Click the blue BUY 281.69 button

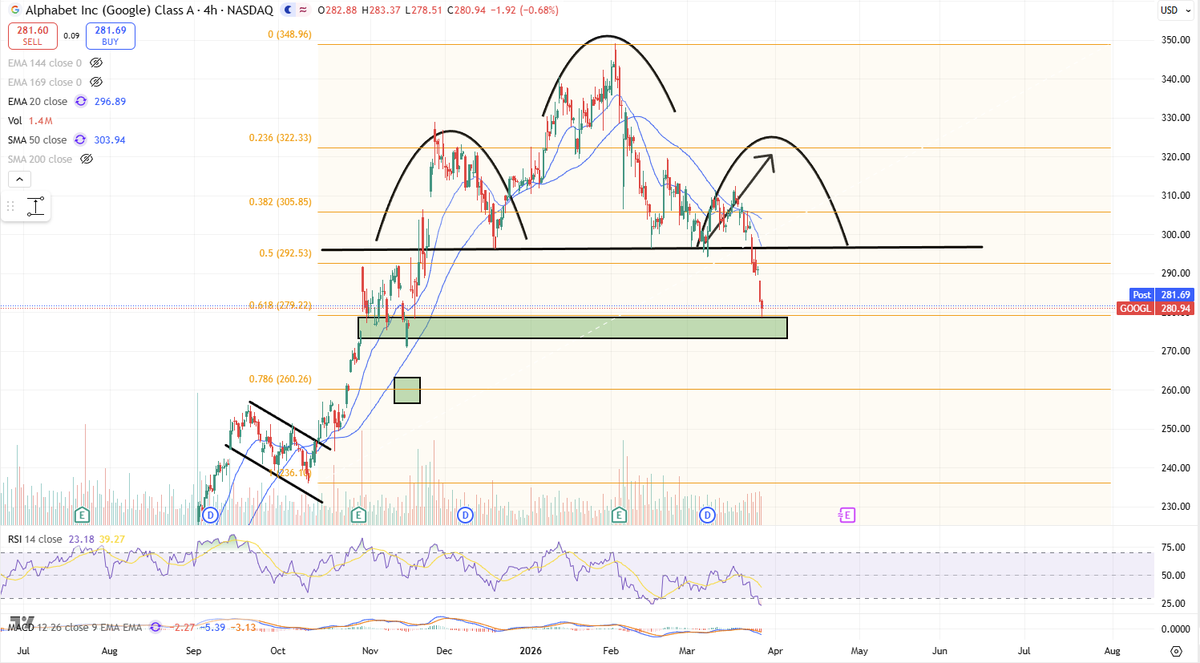pos(112,36)
